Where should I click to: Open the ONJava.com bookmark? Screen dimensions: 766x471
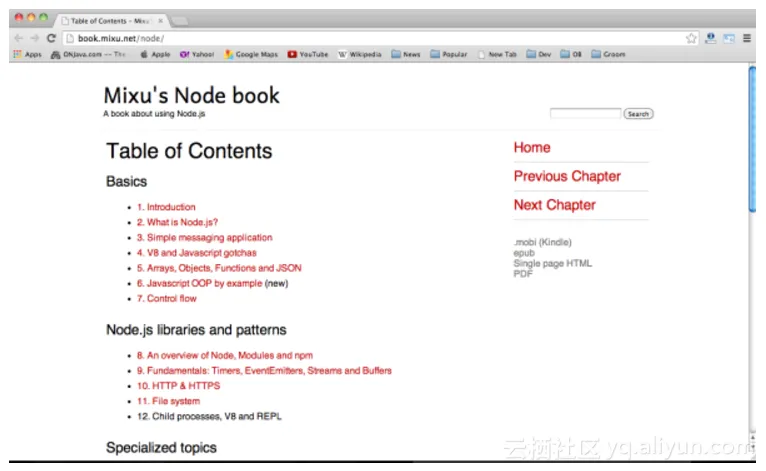tap(88, 54)
